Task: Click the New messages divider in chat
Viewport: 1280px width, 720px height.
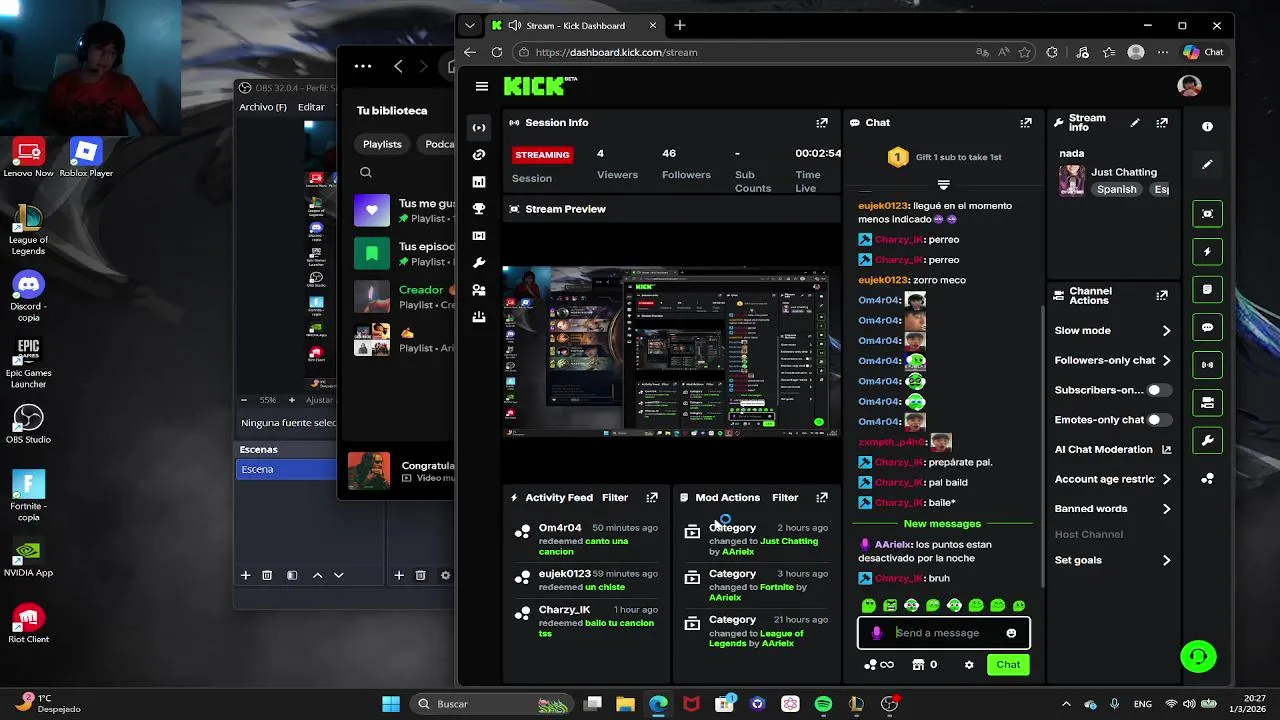Action: [942, 524]
